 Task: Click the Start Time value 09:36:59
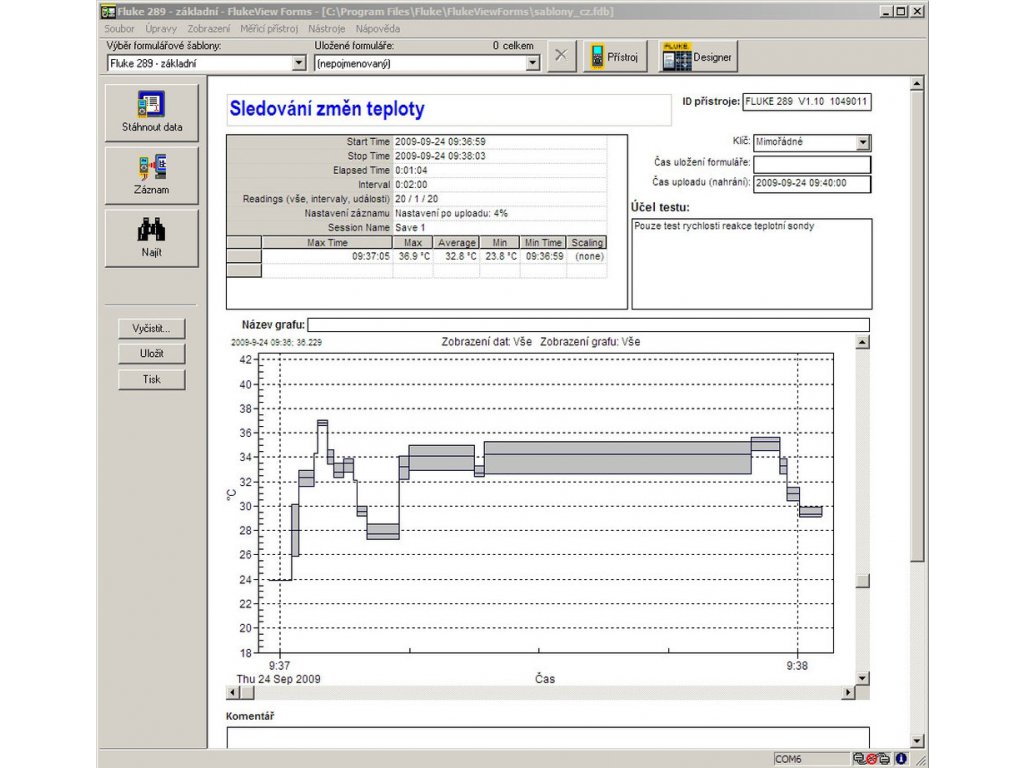pyautogui.click(x=440, y=142)
